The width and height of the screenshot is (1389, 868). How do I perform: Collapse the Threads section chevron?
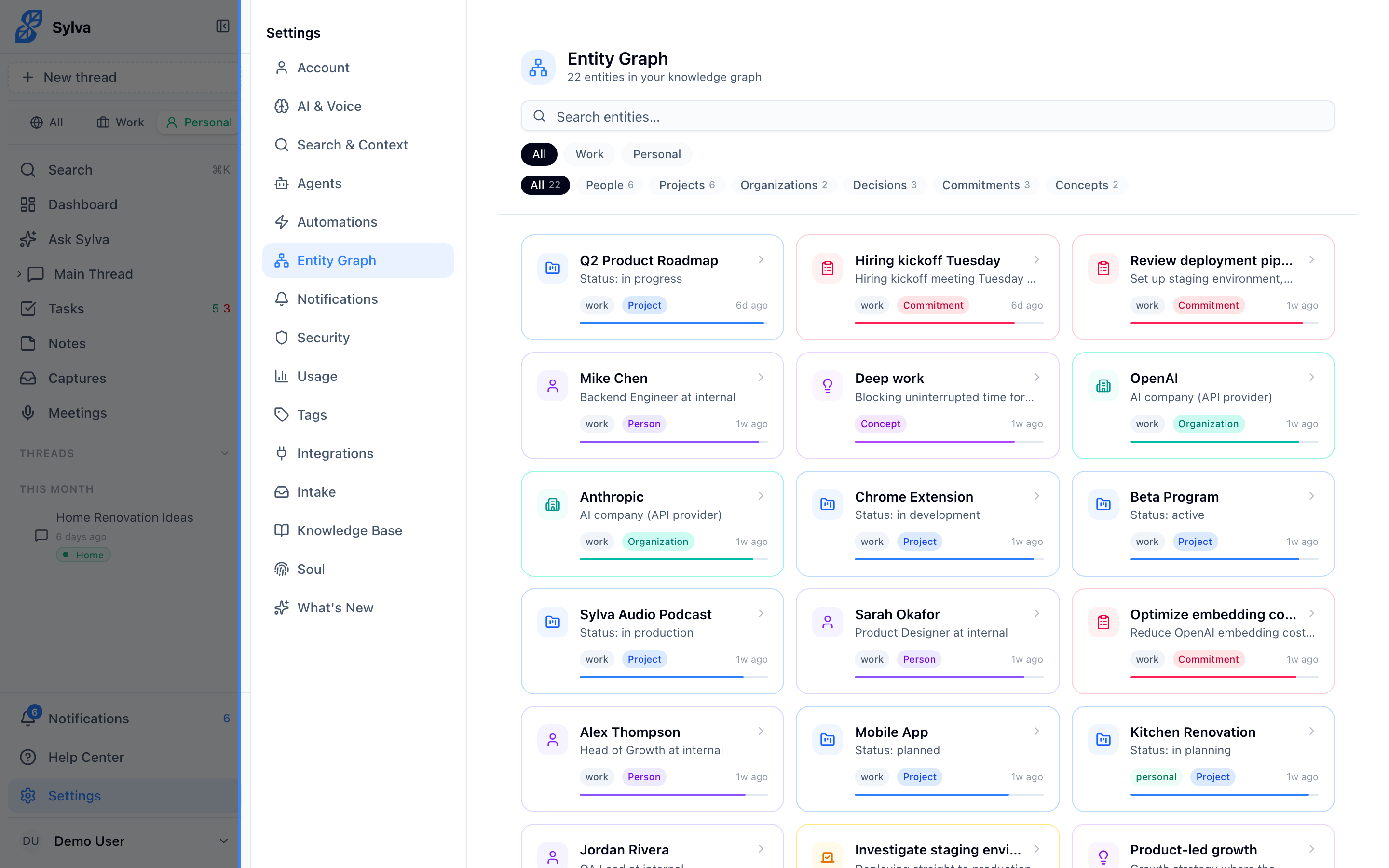[x=224, y=453]
